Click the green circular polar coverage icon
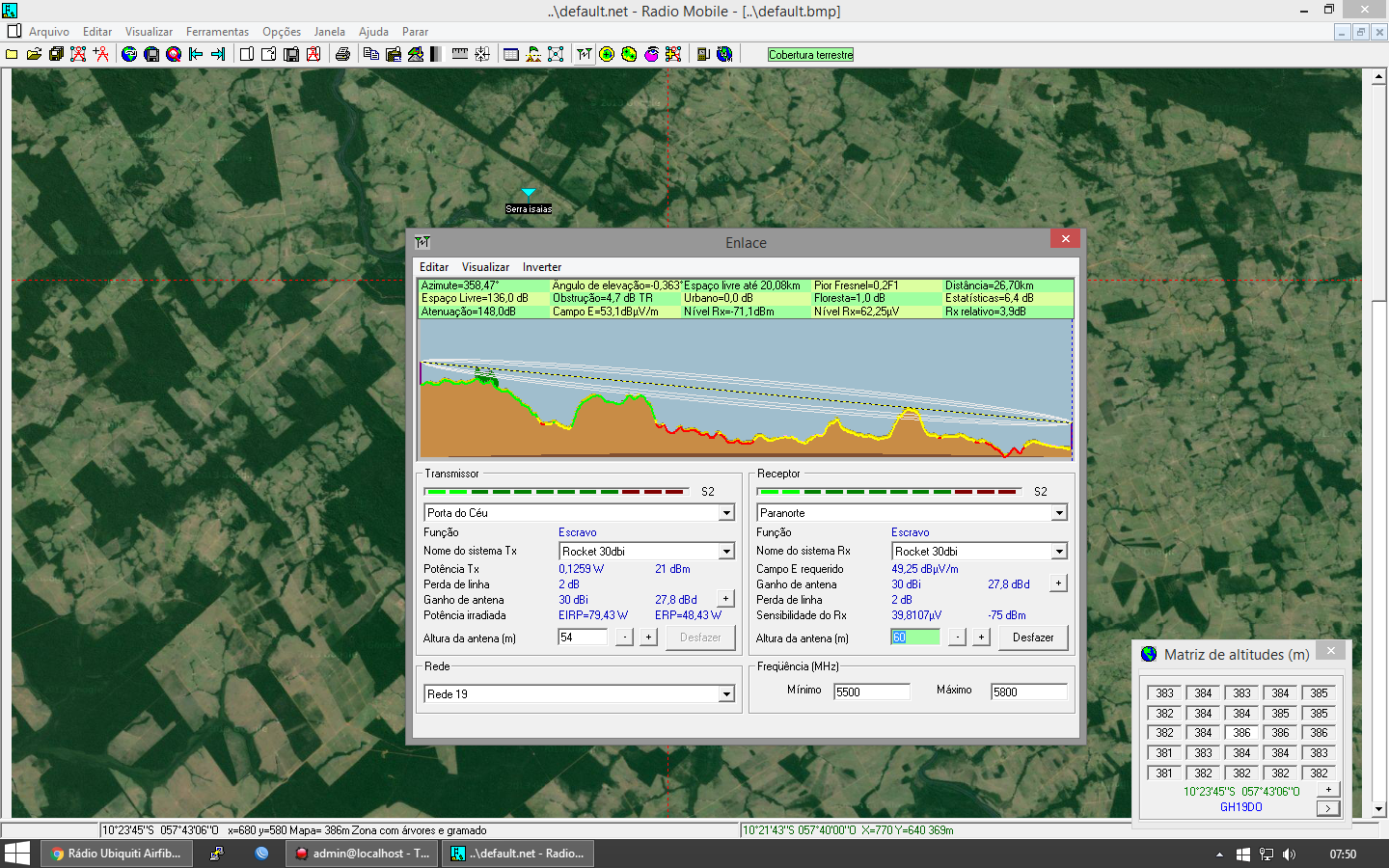The height and width of the screenshot is (868, 1389). [607, 54]
